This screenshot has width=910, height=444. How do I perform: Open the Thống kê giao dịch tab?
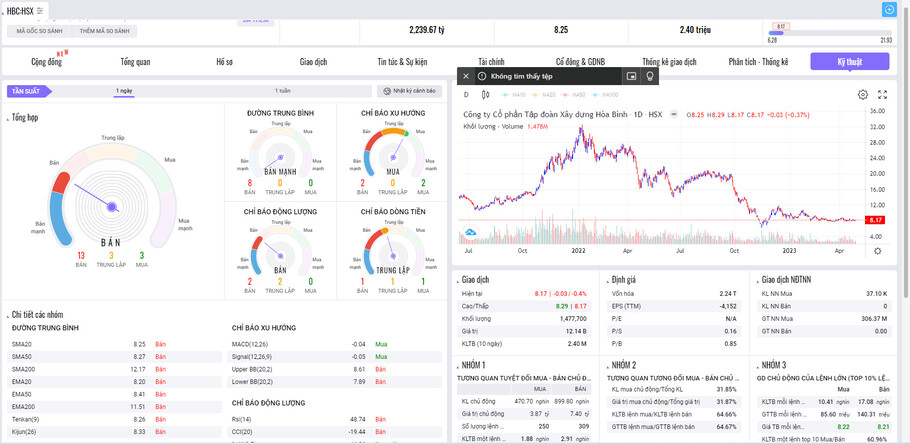point(669,62)
